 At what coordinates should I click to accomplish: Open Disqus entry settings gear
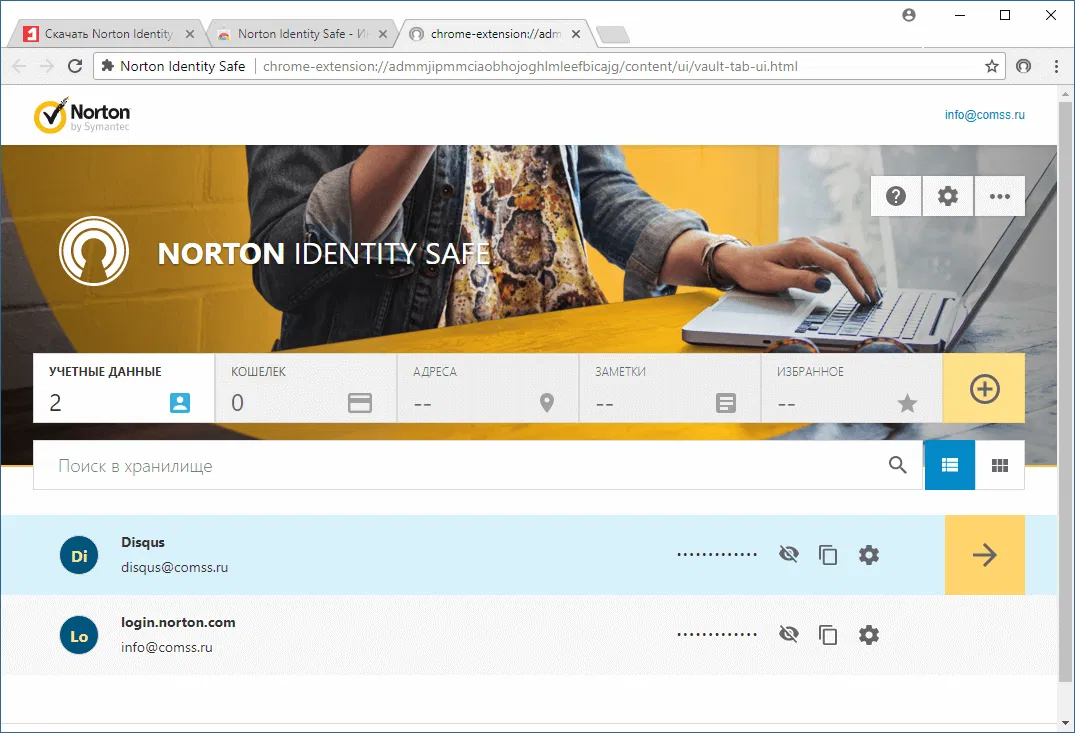pyautogui.click(x=869, y=555)
